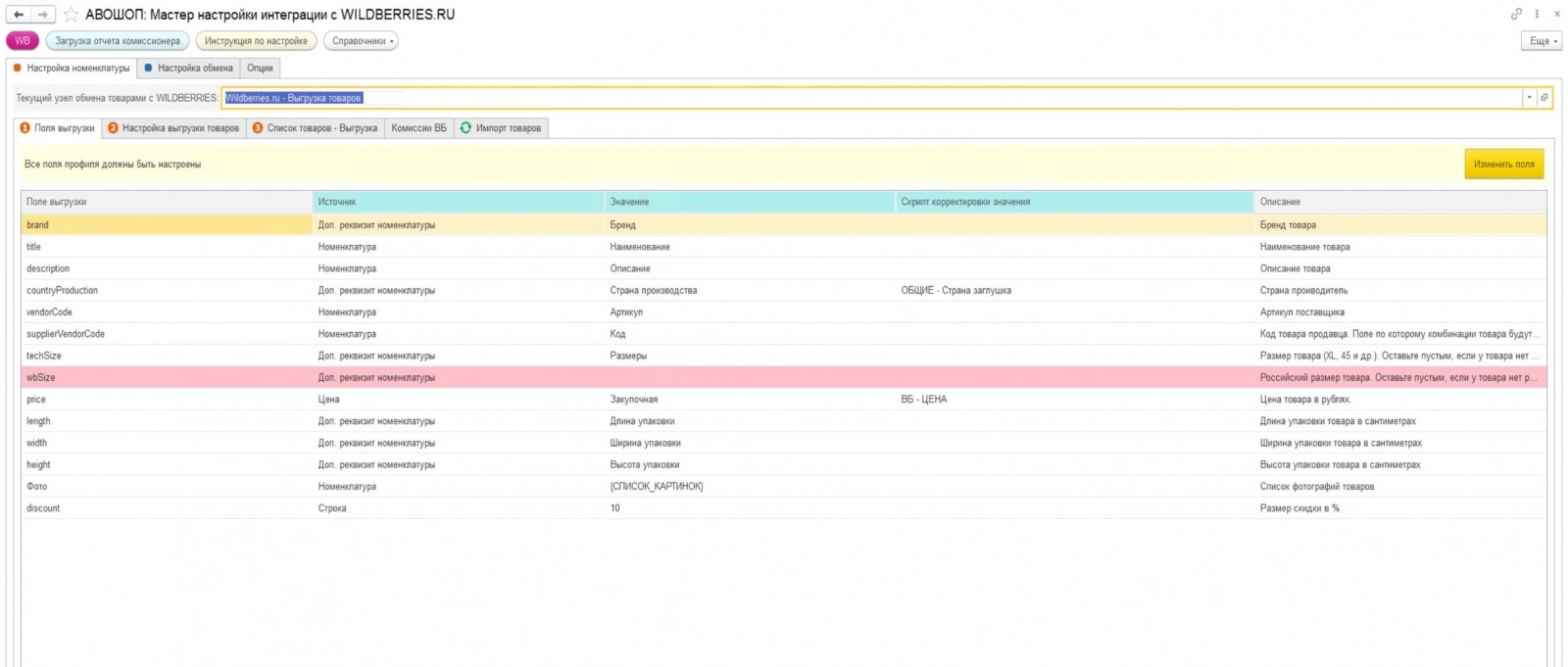Select the Поля выгрузки tab

[58, 128]
